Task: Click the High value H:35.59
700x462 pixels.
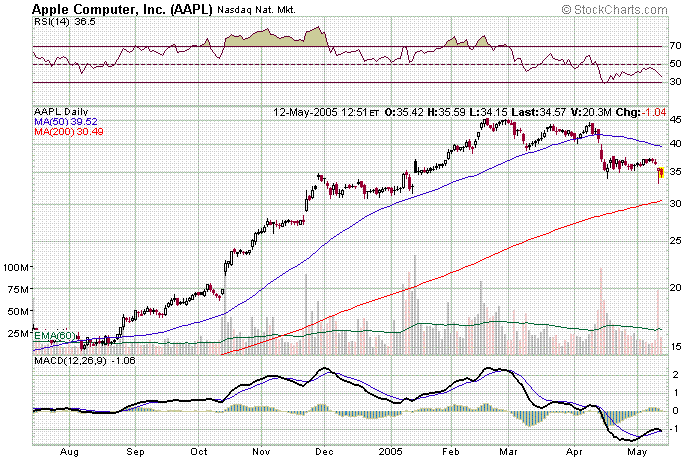Action: (x=446, y=112)
